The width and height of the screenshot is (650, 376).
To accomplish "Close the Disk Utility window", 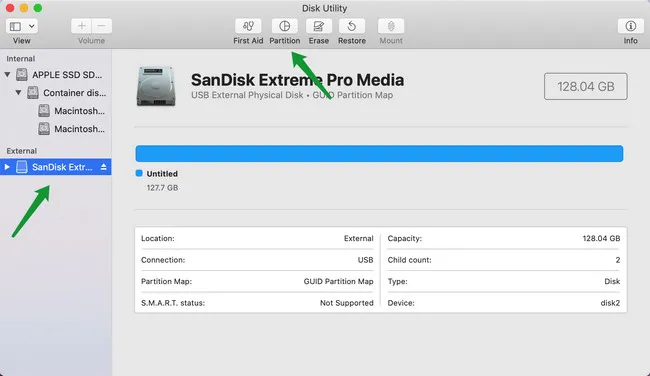I will click(x=10, y=8).
